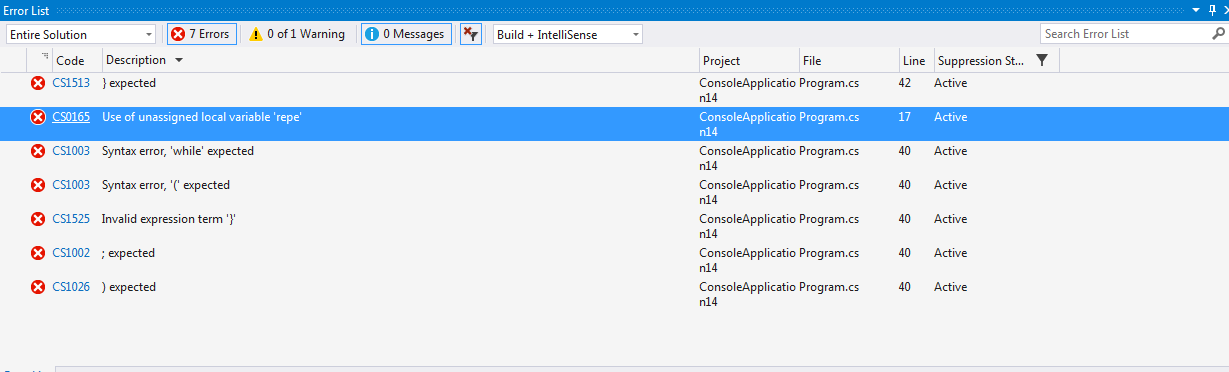Select 'Use of unassigned local variable' description
The width and height of the screenshot is (1229, 372).
tap(202, 117)
